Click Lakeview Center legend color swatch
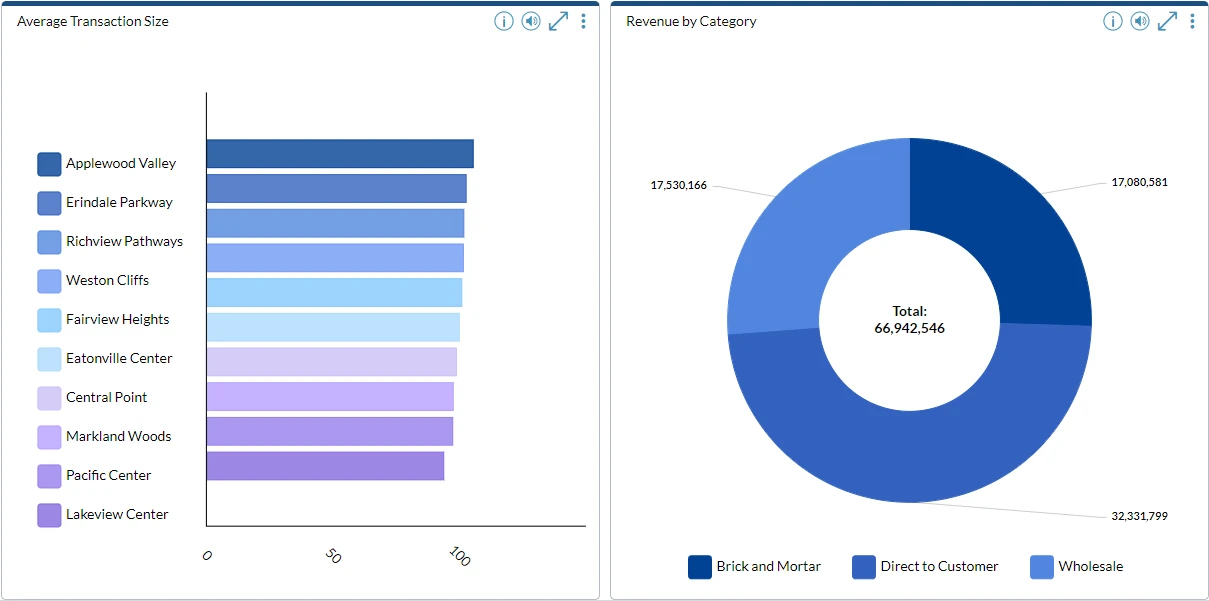 [x=49, y=515]
